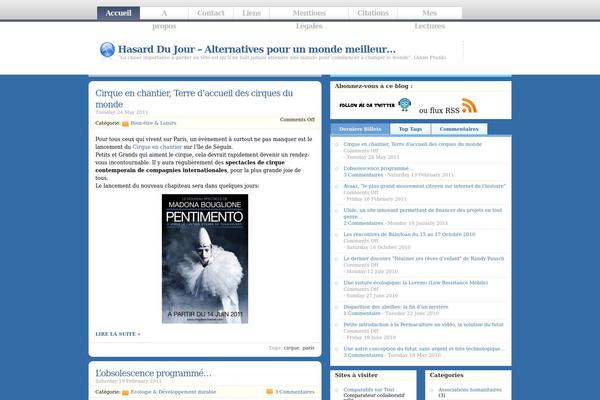Open 'Associations humanitaires' category
This screenshot has height=400, width=600.
[x=470, y=390]
